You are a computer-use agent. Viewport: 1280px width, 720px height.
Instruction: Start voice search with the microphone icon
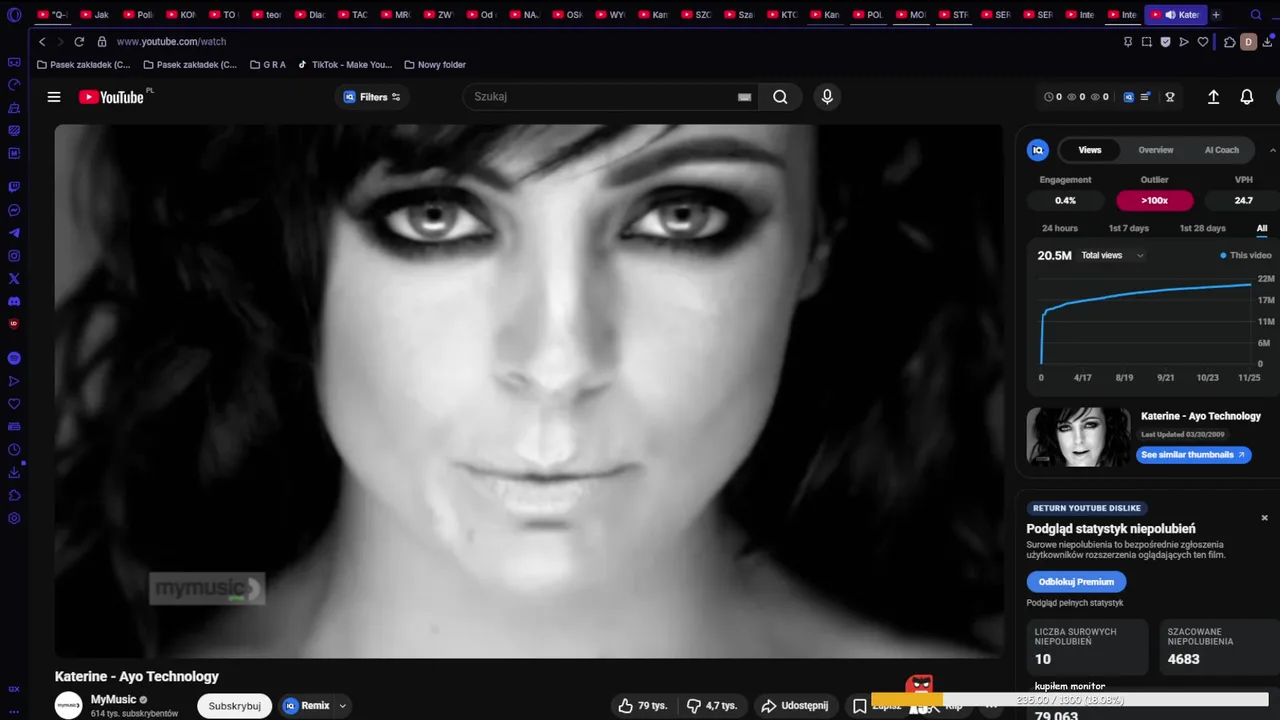[827, 97]
